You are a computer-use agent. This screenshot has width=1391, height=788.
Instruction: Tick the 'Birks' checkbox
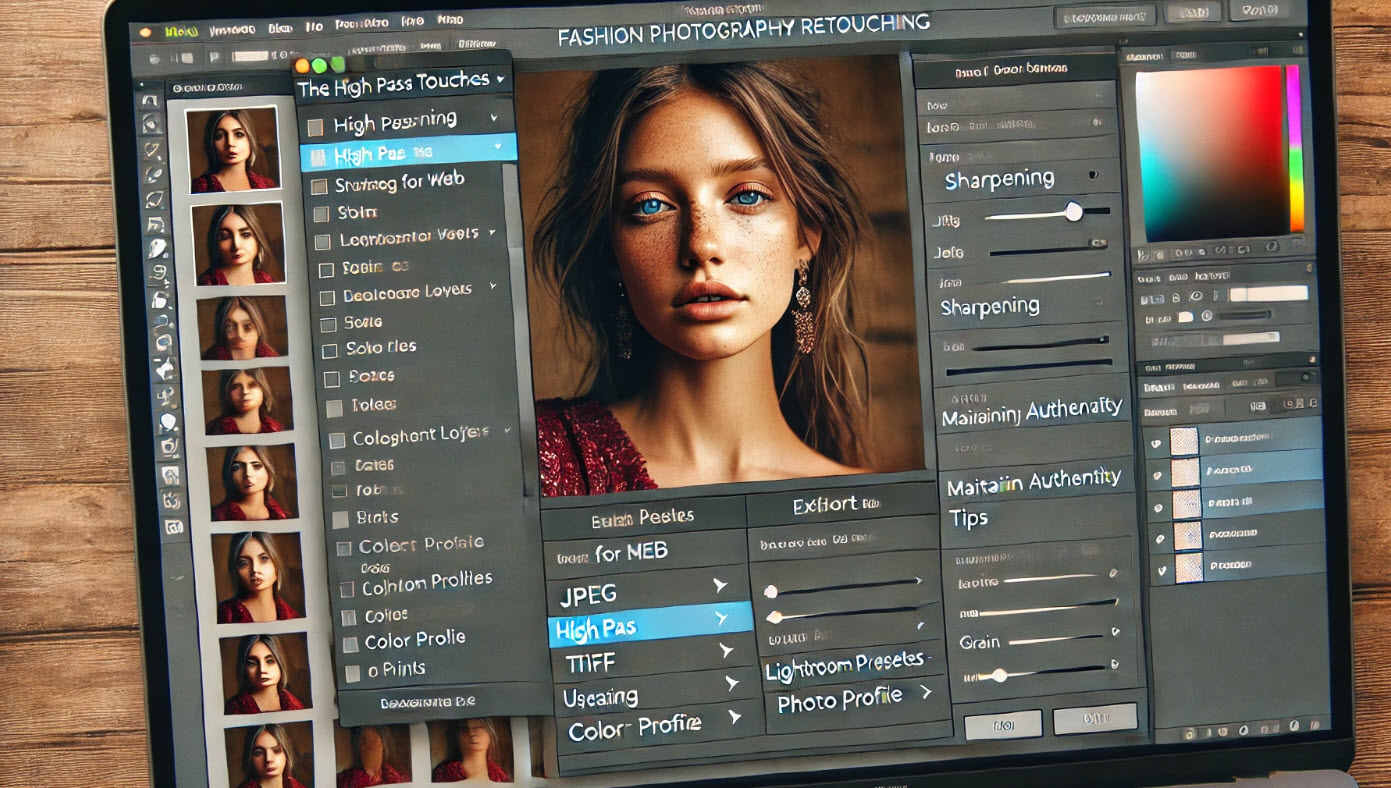[340, 519]
